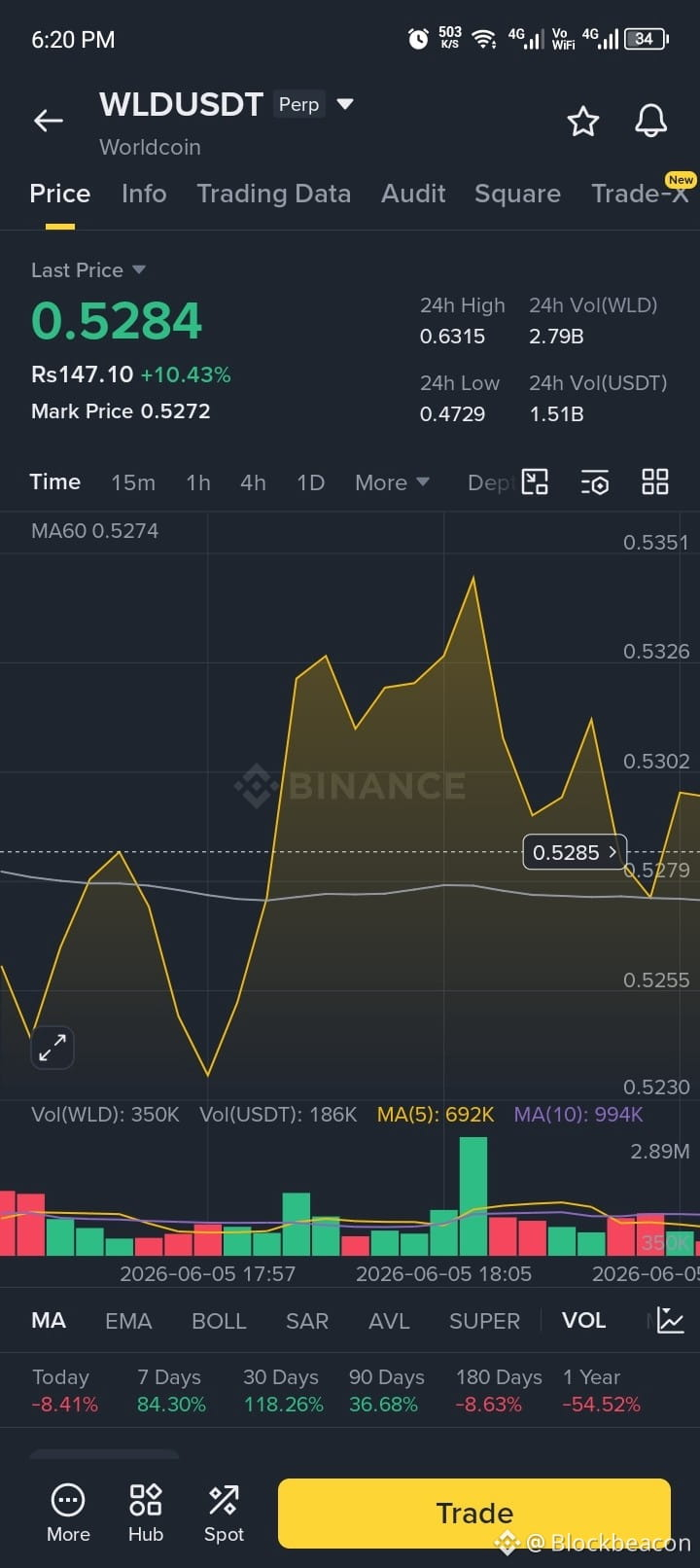Open the chart drawing tools icon
700x1568 pixels.
pyautogui.click(x=535, y=481)
